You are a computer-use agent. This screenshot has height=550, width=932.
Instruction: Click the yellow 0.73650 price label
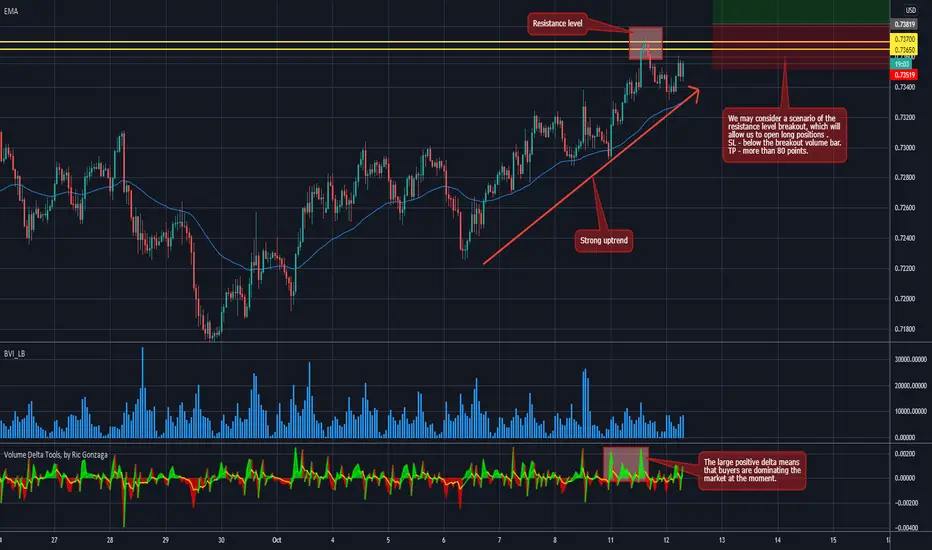[x=904, y=49]
